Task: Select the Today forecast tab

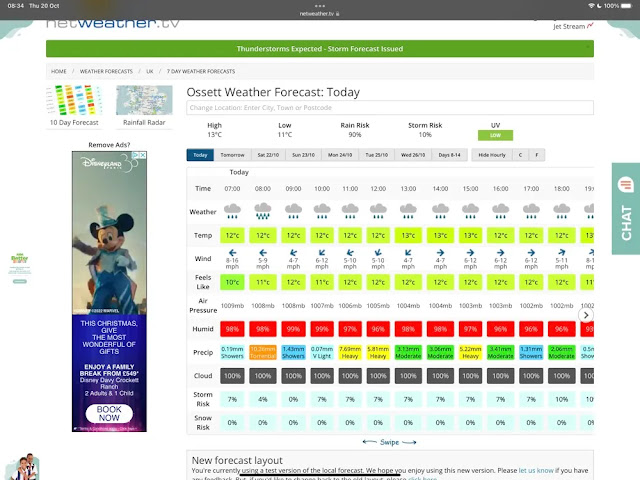Action: click(x=200, y=155)
